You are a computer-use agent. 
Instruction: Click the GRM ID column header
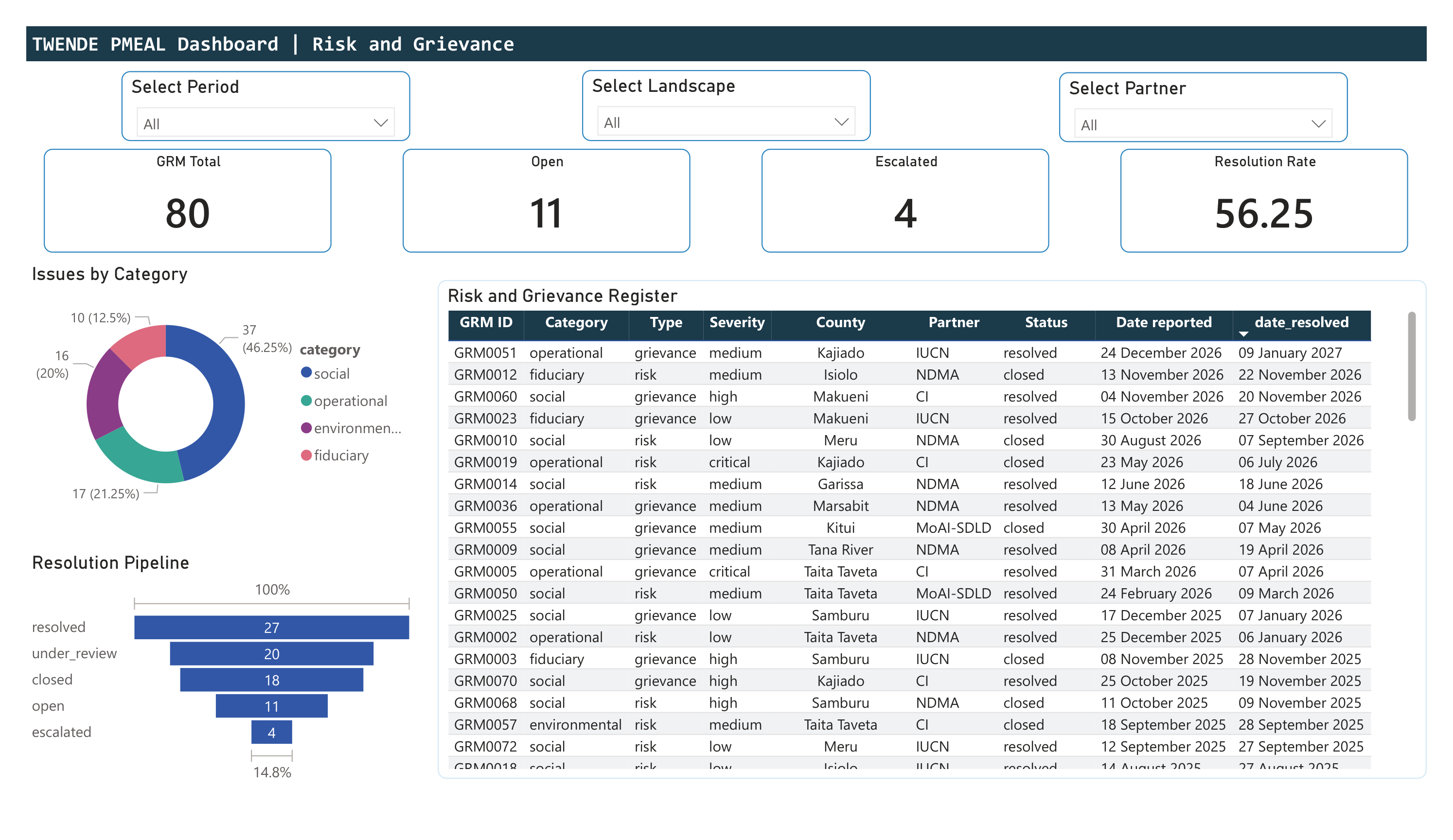tap(485, 322)
